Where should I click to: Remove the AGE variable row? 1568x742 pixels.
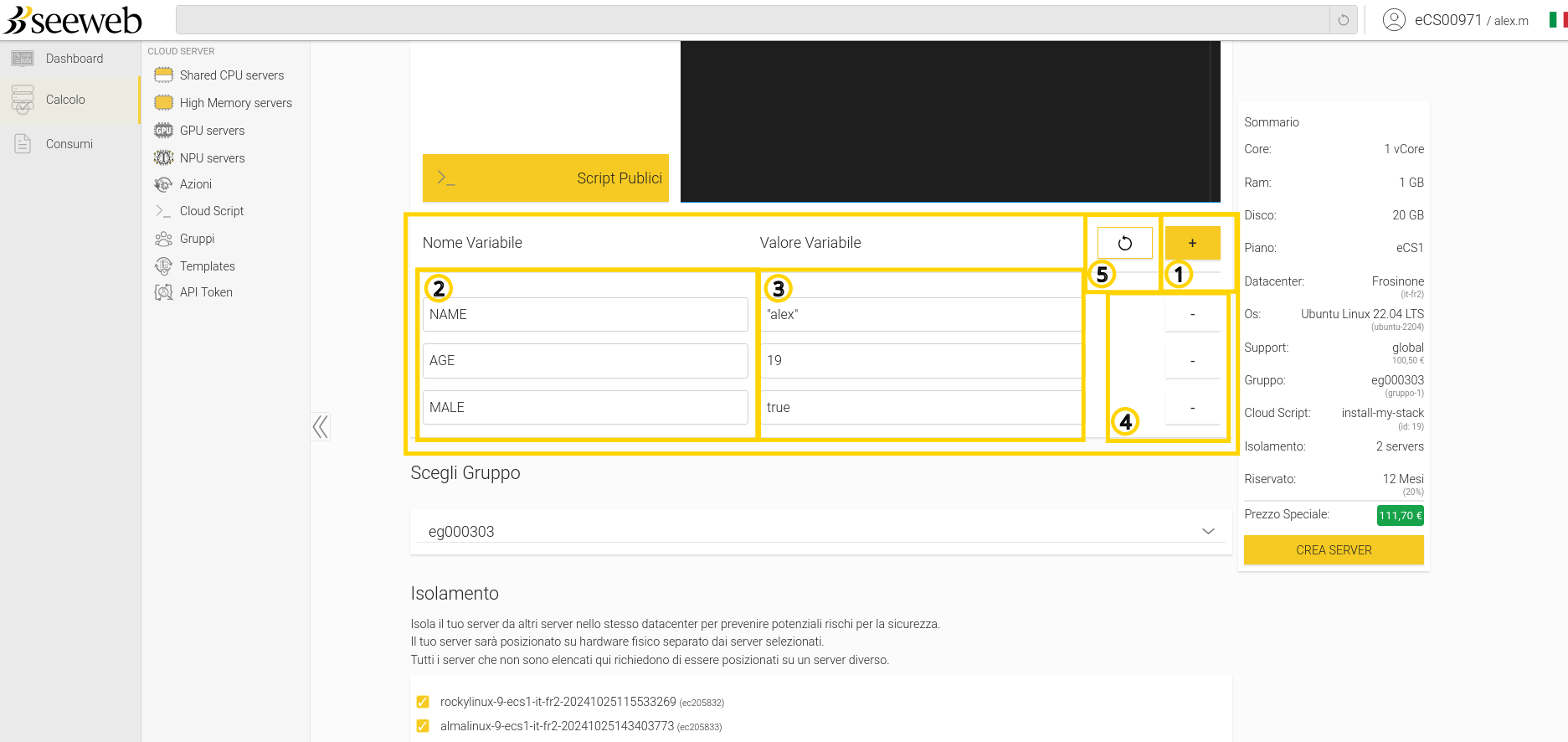click(x=1192, y=361)
